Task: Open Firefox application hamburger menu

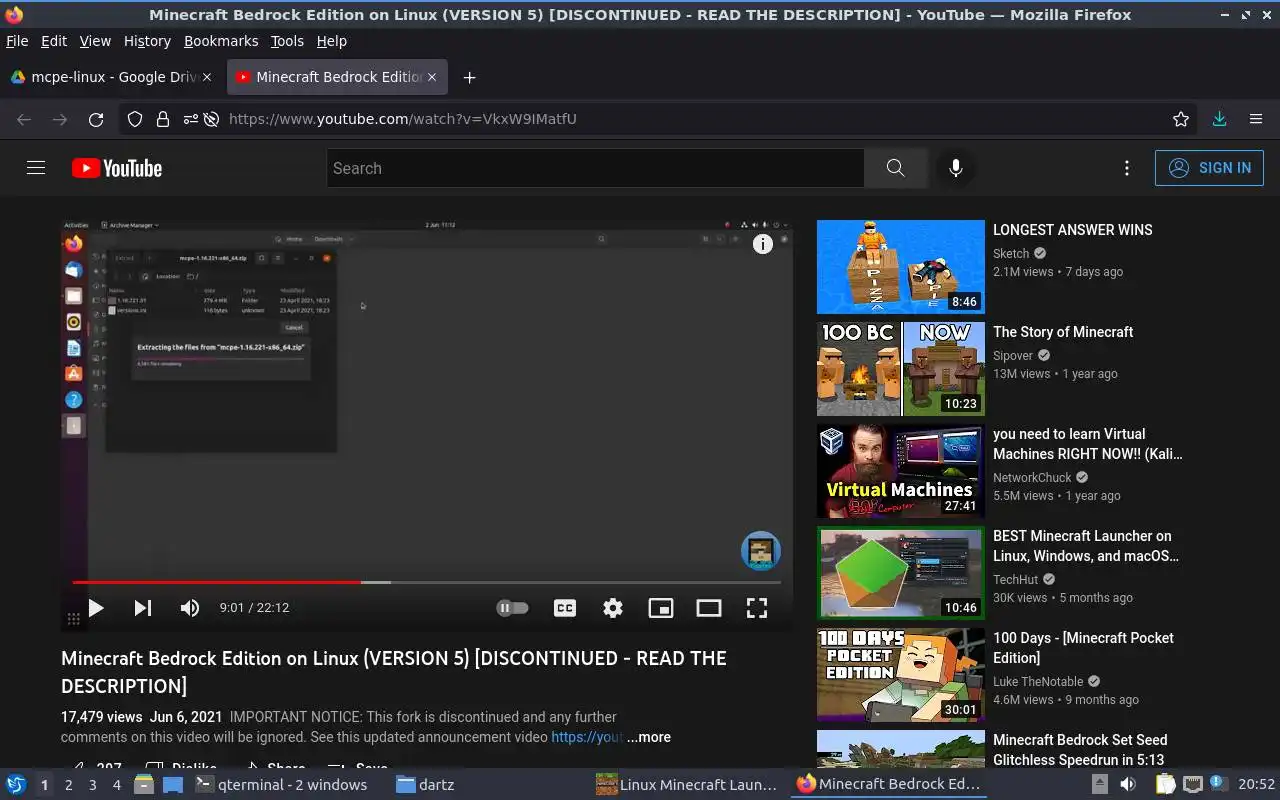Action: pyautogui.click(x=1256, y=119)
